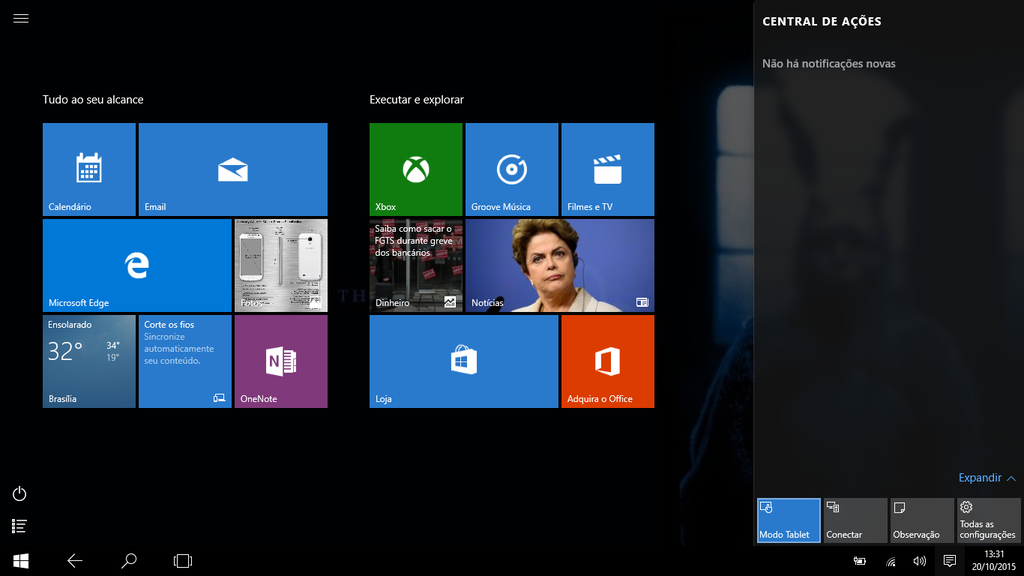Click the volume speaker tray icon
This screenshot has height=576, width=1024.
click(920, 562)
